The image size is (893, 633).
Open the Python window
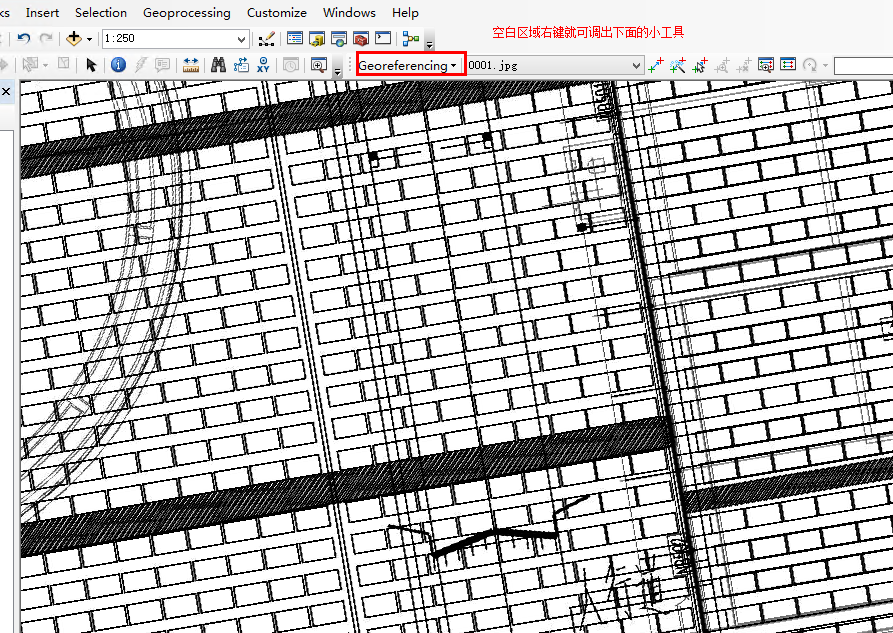(382, 38)
